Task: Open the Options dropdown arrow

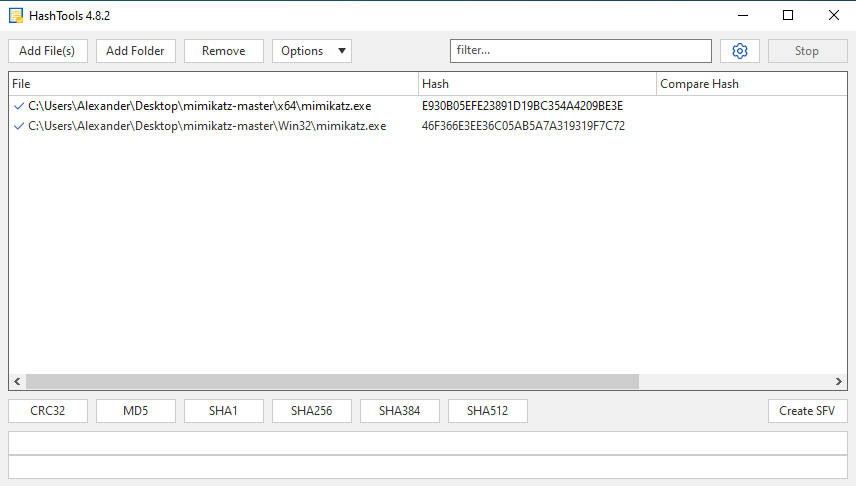Action: pyautogui.click(x=342, y=51)
